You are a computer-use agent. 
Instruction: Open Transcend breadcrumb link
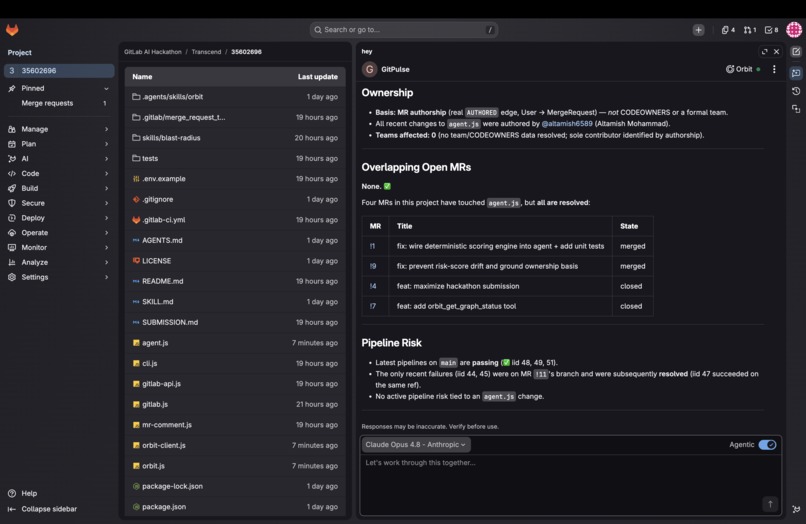click(206, 52)
